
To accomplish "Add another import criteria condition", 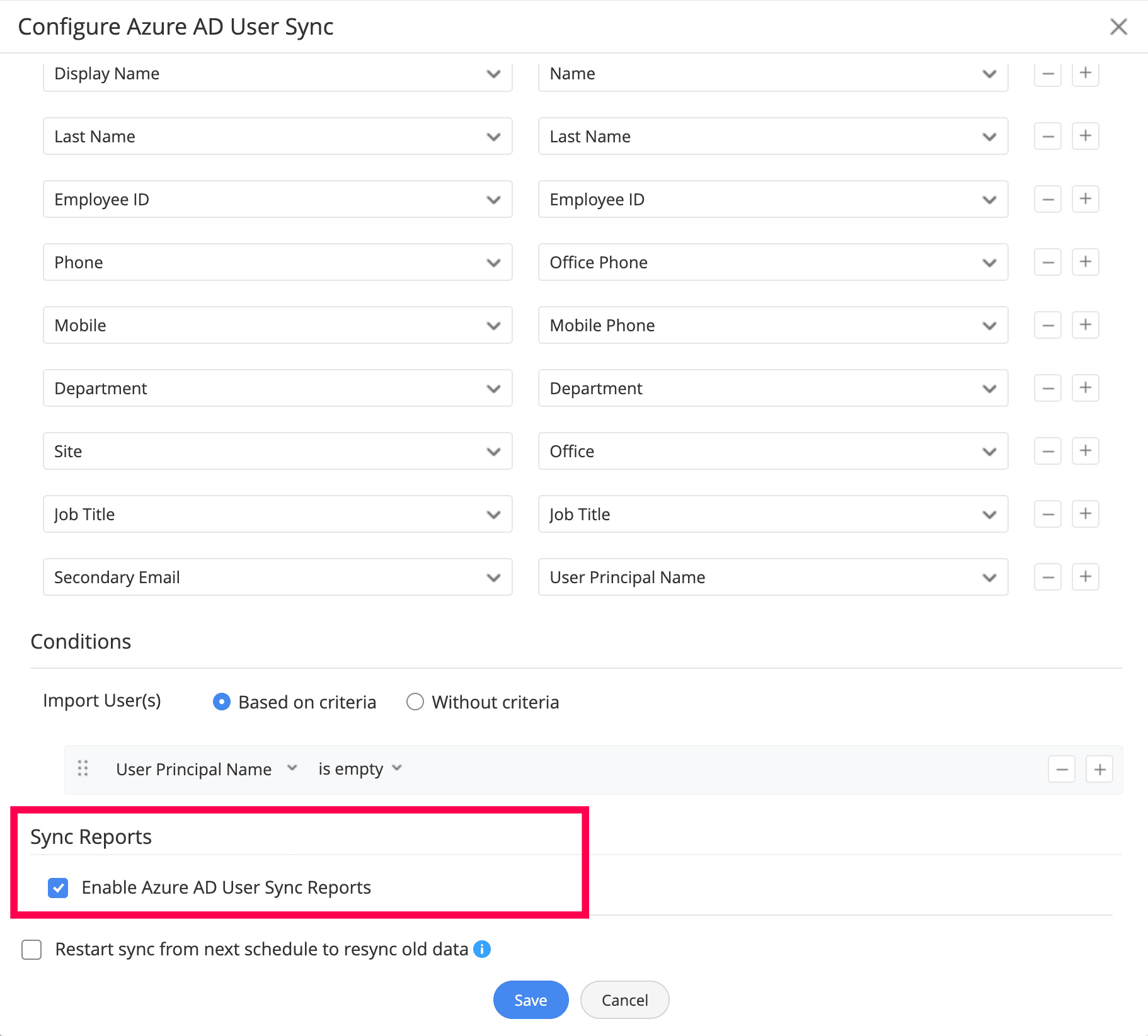I will tap(1099, 770).
